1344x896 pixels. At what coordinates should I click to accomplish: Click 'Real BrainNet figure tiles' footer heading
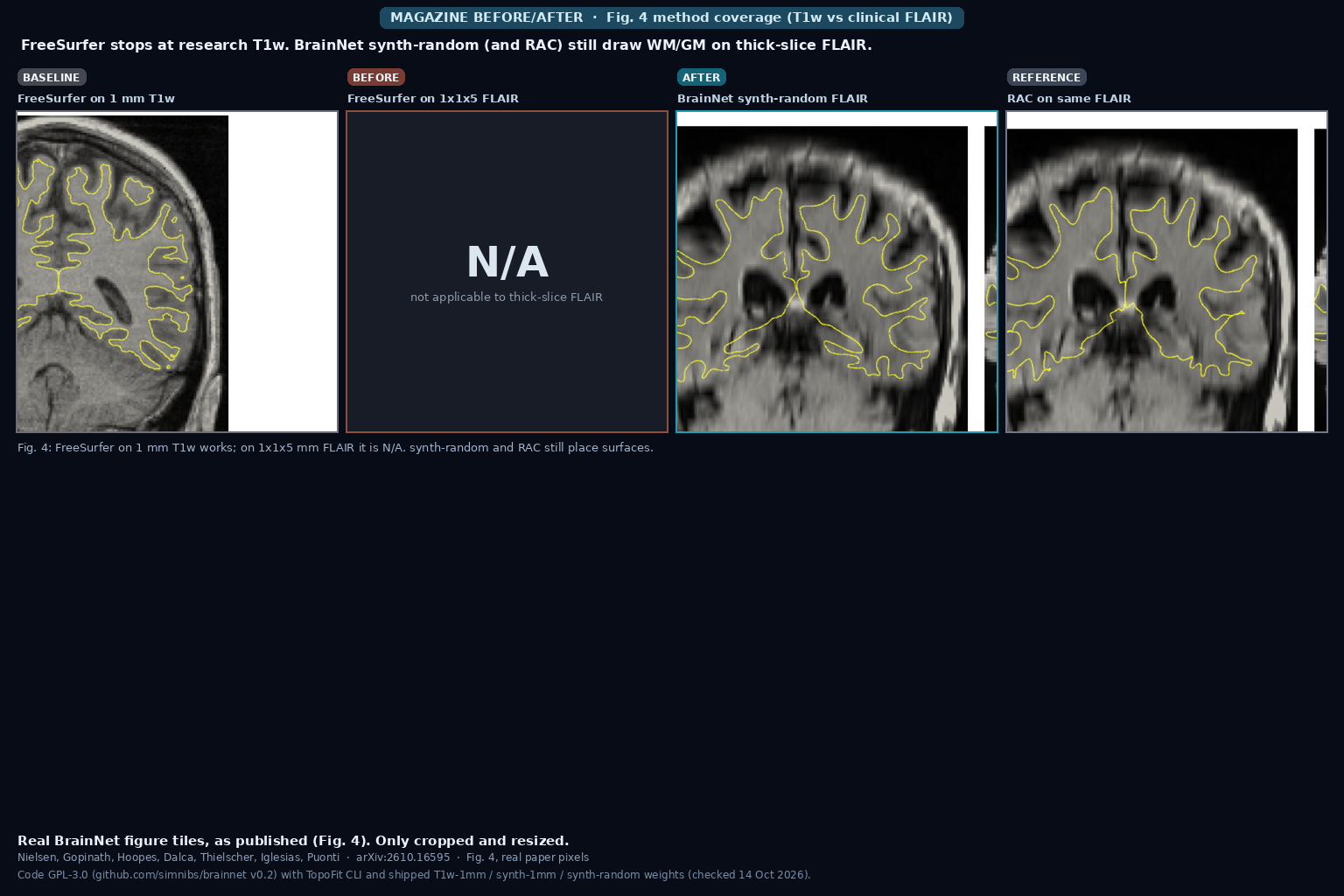293,841
